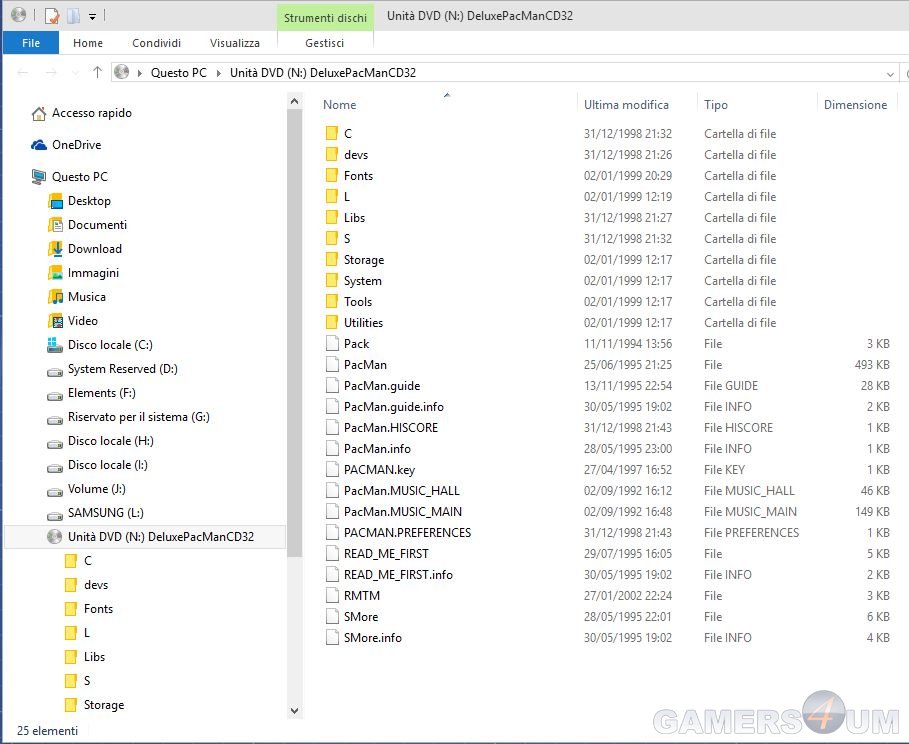Click the navigation pane scroll up arrow
The width and height of the screenshot is (909, 744).
294,101
